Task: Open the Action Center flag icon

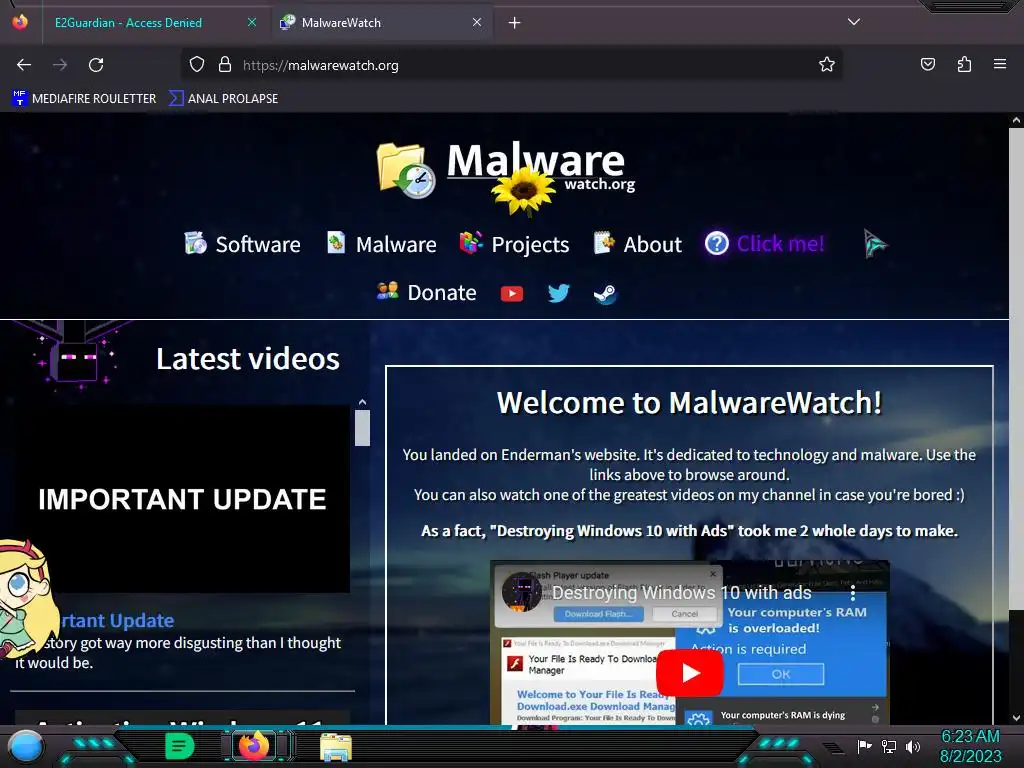Action: [864, 746]
